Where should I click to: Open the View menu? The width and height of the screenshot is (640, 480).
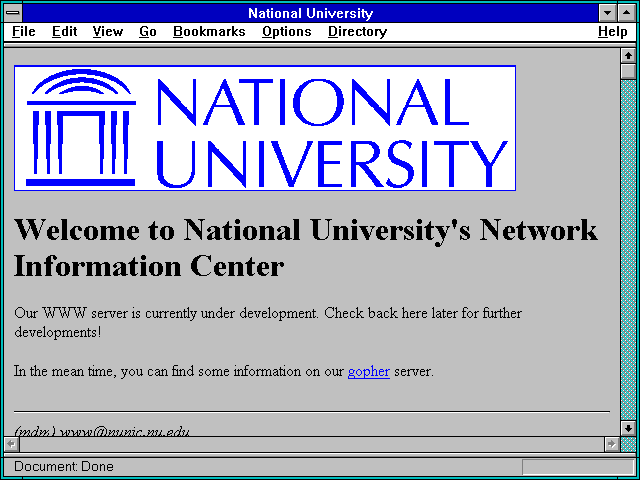(108, 32)
